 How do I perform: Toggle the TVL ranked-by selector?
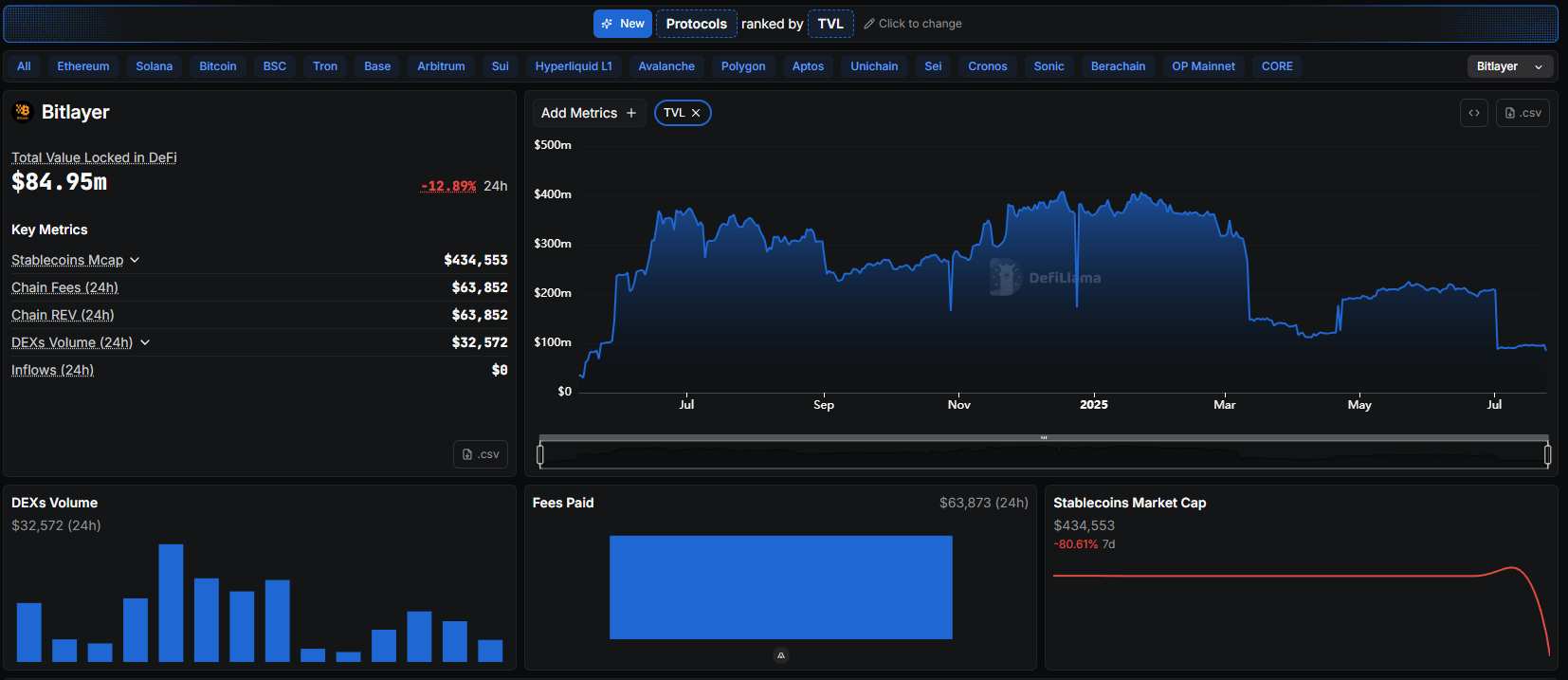point(830,24)
